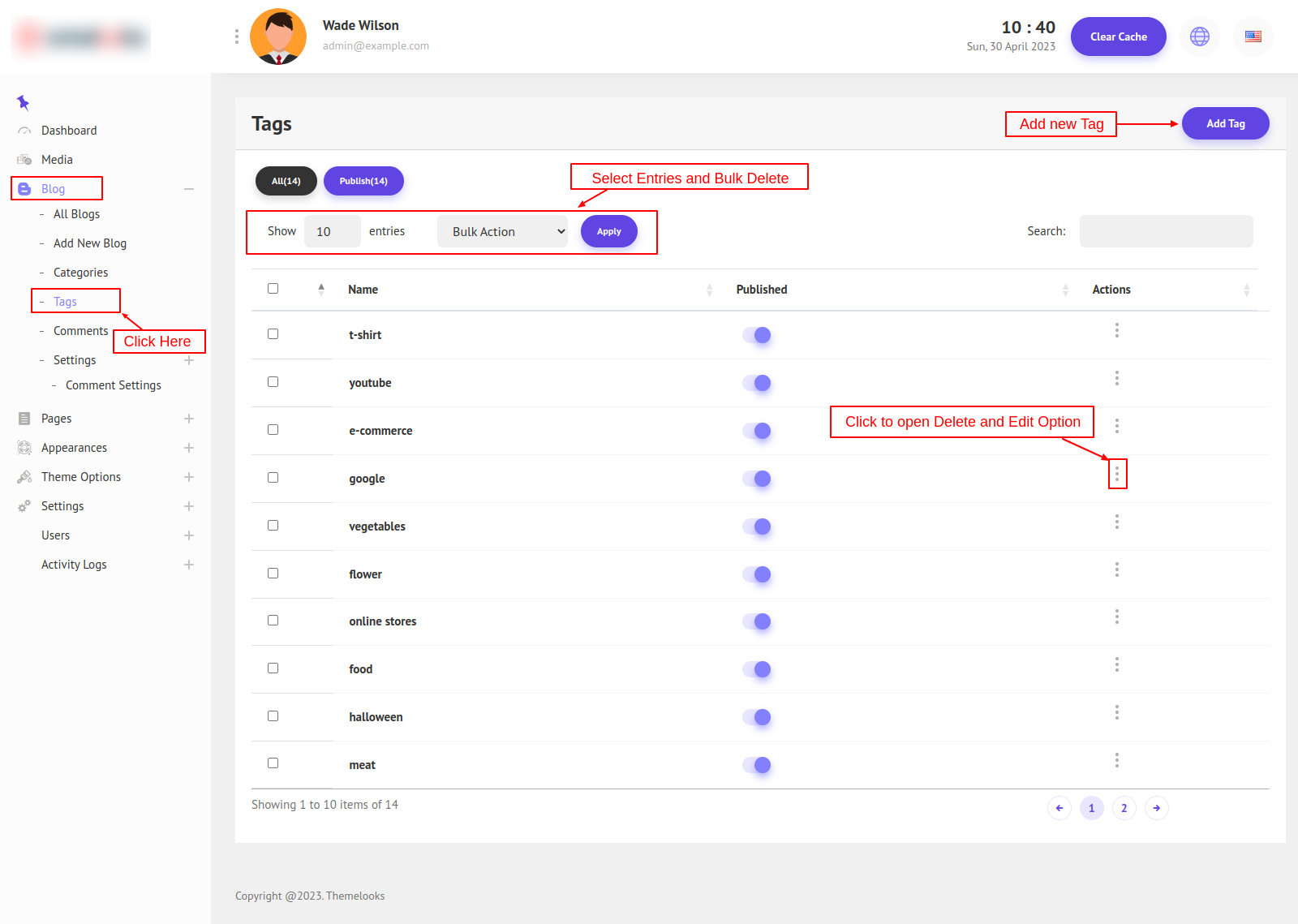Open three-dot actions menu for t-shirt tag
This screenshot has height=924, width=1298.
tap(1117, 330)
